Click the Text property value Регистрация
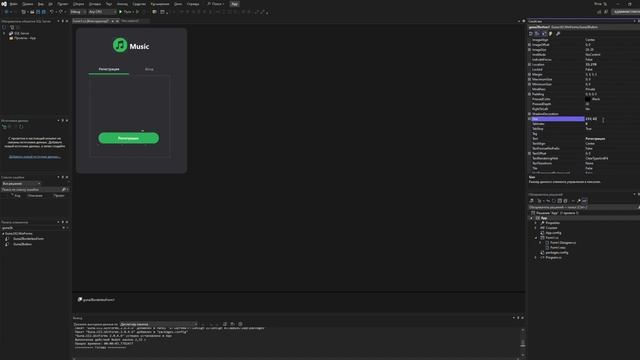Viewport: 640px width, 360px height. 595,139
